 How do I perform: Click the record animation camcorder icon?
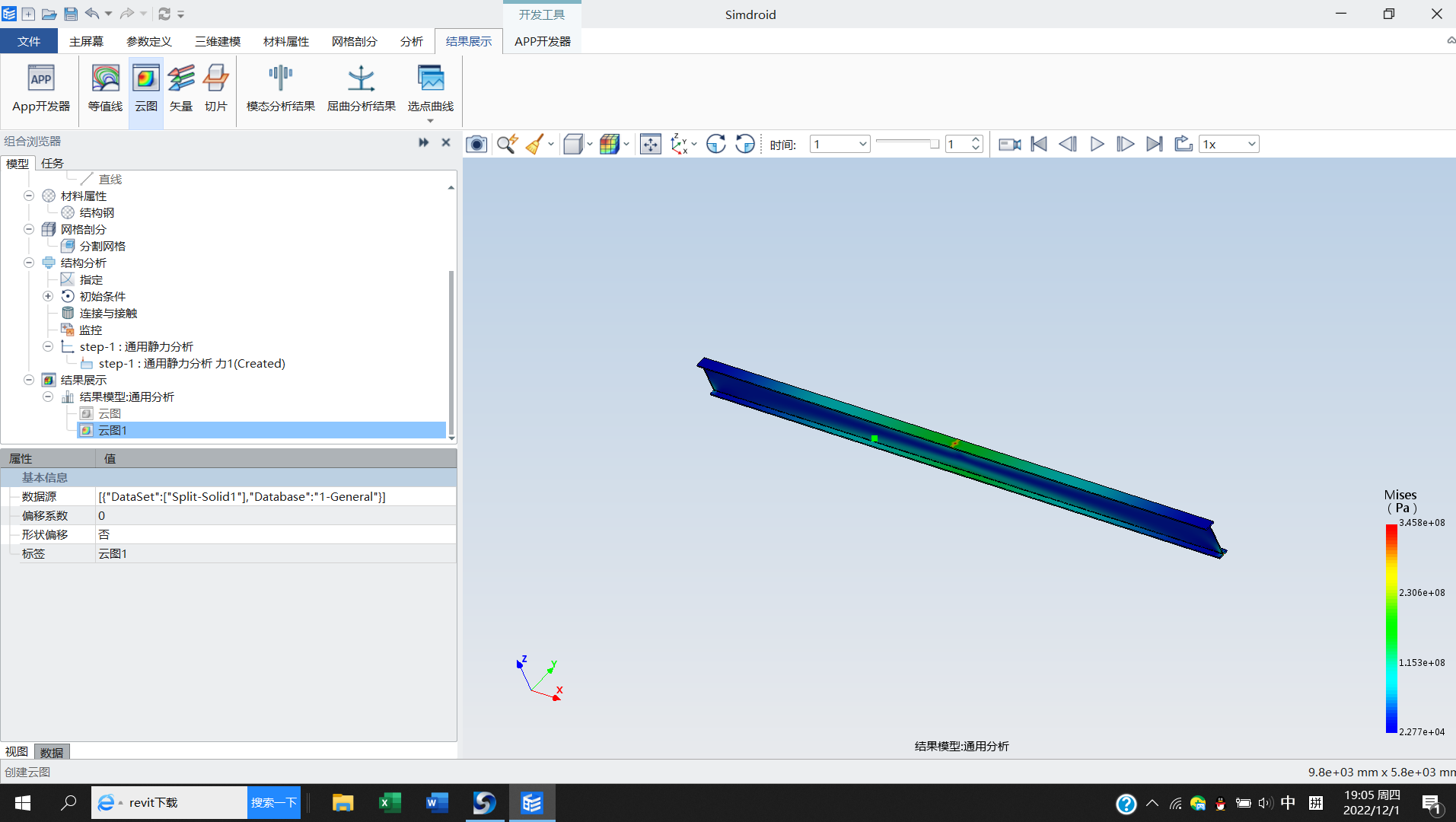[1010, 144]
